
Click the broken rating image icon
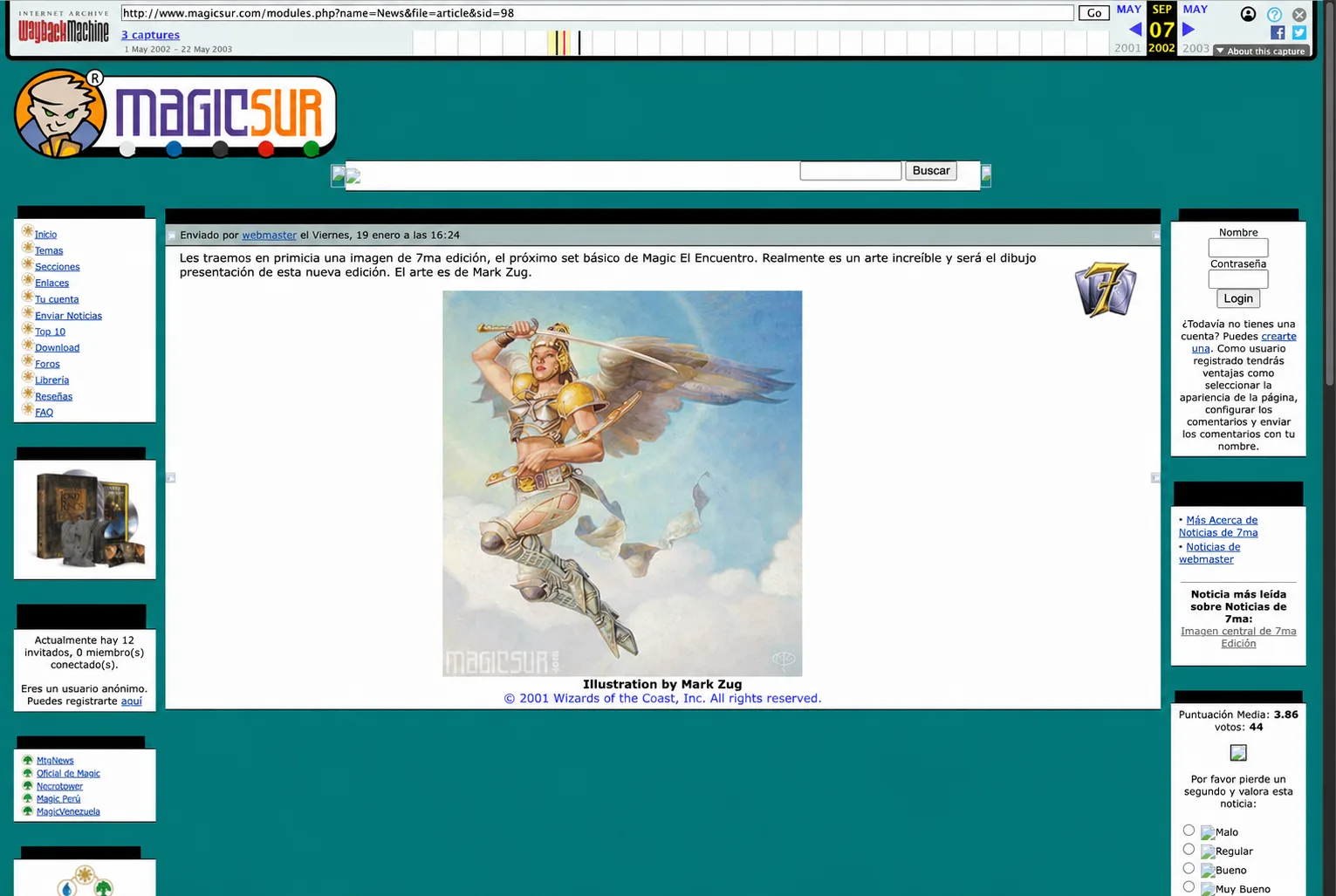tap(1238, 752)
